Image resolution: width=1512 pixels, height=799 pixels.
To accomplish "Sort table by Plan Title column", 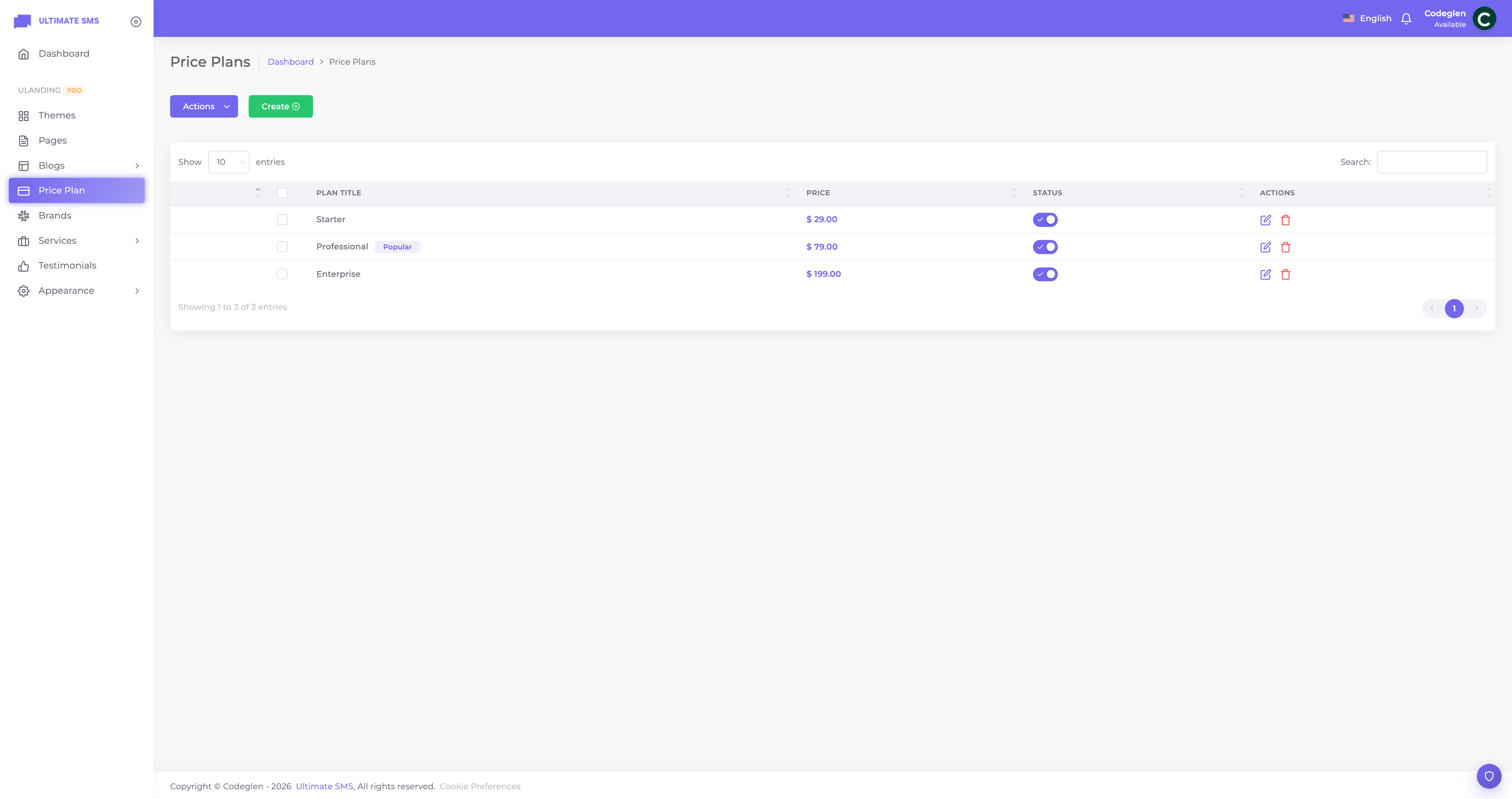I will tap(552, 193).
